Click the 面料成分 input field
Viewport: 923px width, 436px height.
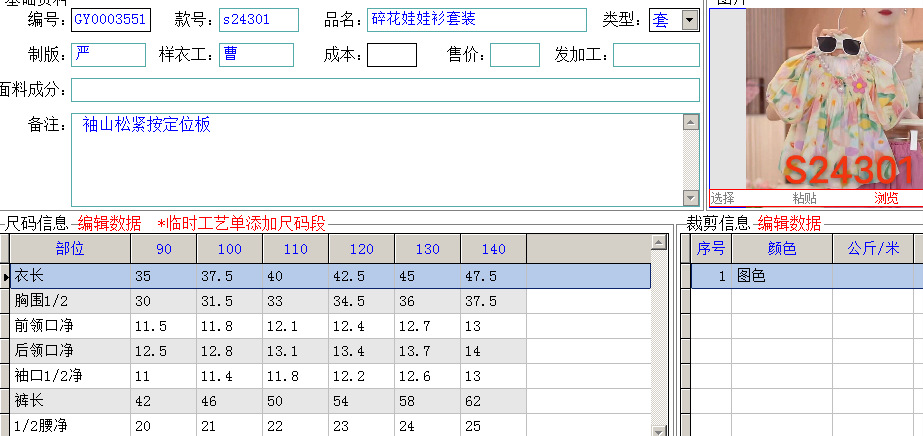386,90
